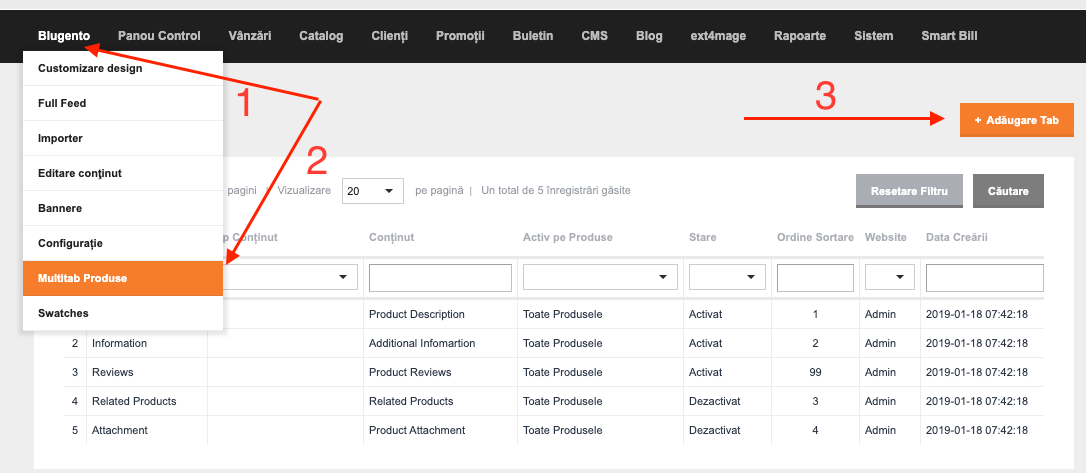Viewport: 1086px width, 473px height.
Task: Open the Related Products table row
Action: [x=553, y=401]
